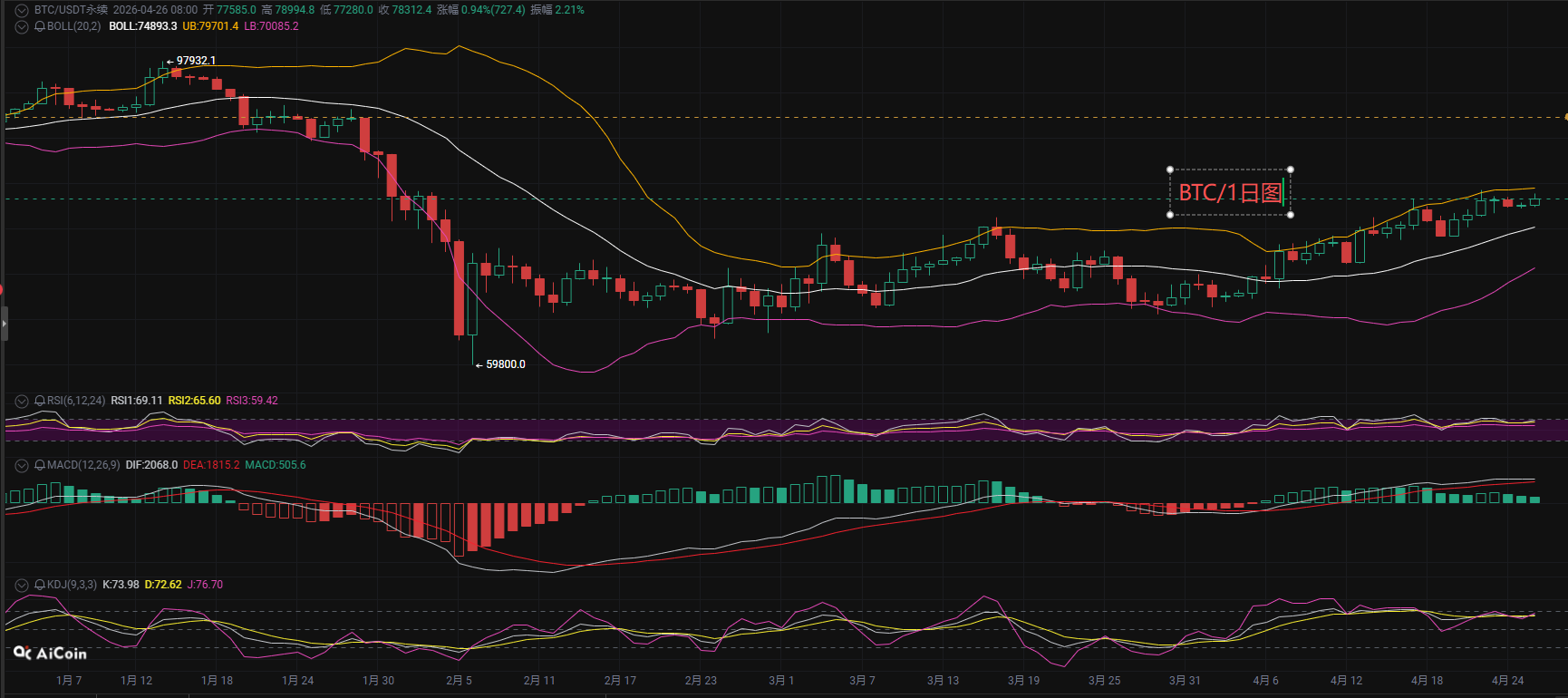The height and width of the screenshot is (698, 1568).
Task: Click the AiCoin logo watermark
Action: (x=51, y=654)
